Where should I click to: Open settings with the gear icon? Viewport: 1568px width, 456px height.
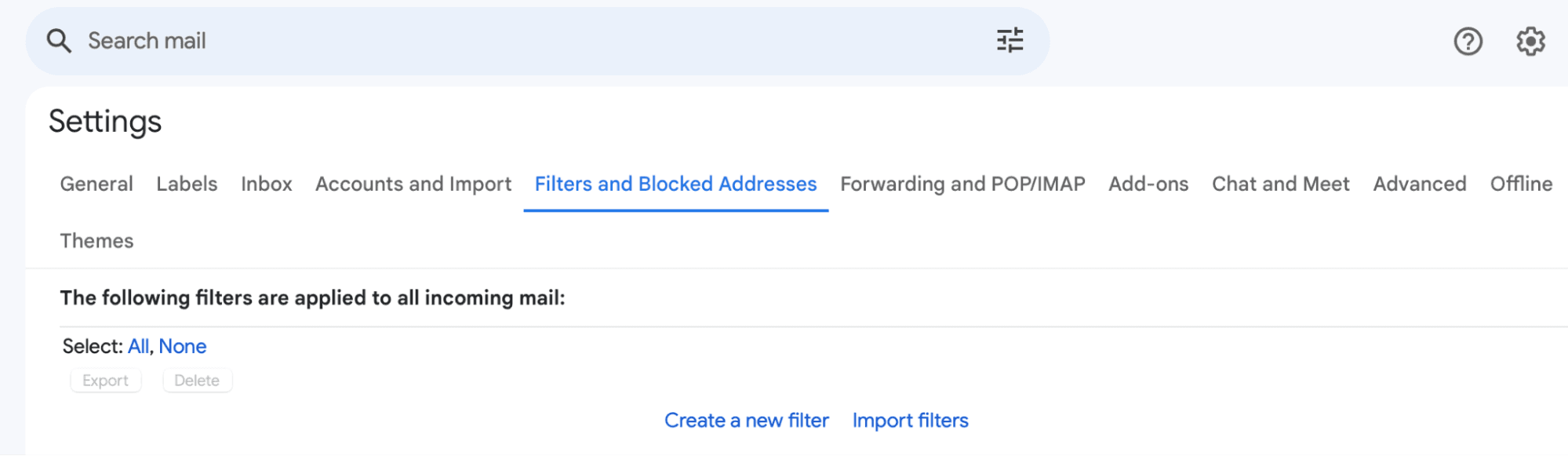pos(1531,40)
